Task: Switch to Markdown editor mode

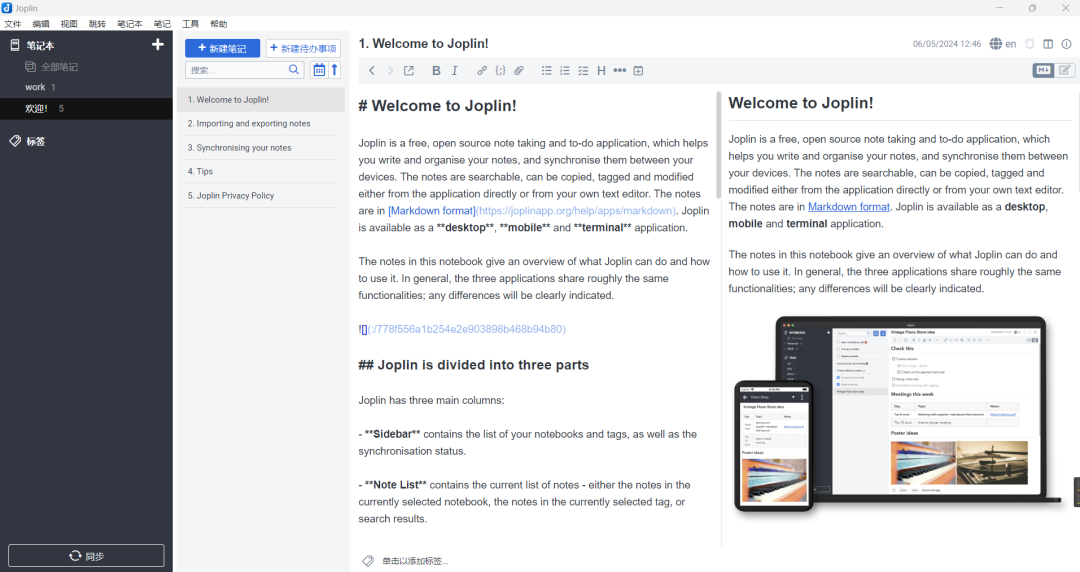Action: pyautogui.click(x=1043, y=70)
